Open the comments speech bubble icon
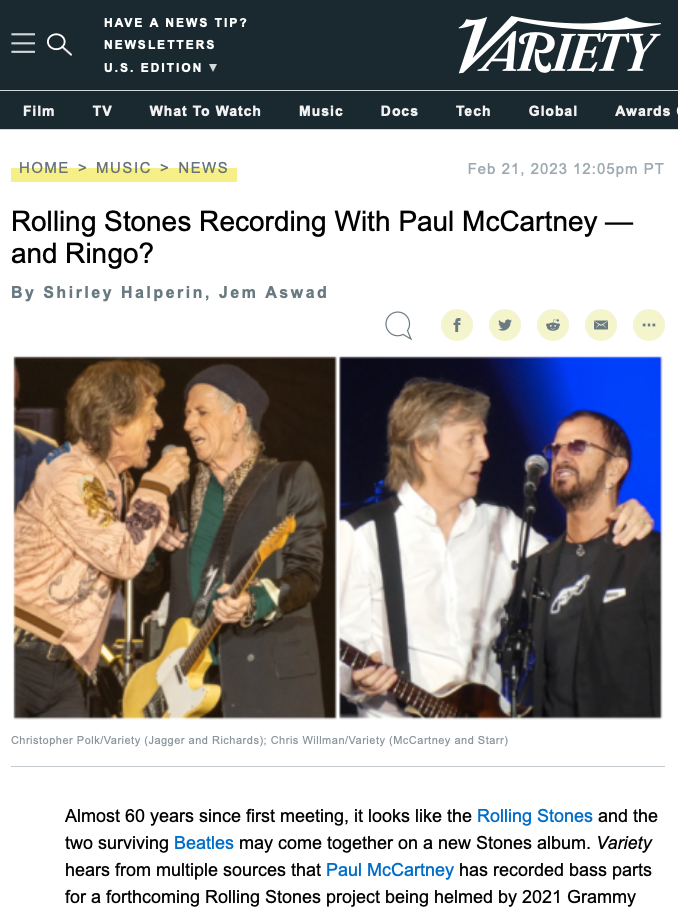This screenshot has height=909, width=678. [399, 325]
